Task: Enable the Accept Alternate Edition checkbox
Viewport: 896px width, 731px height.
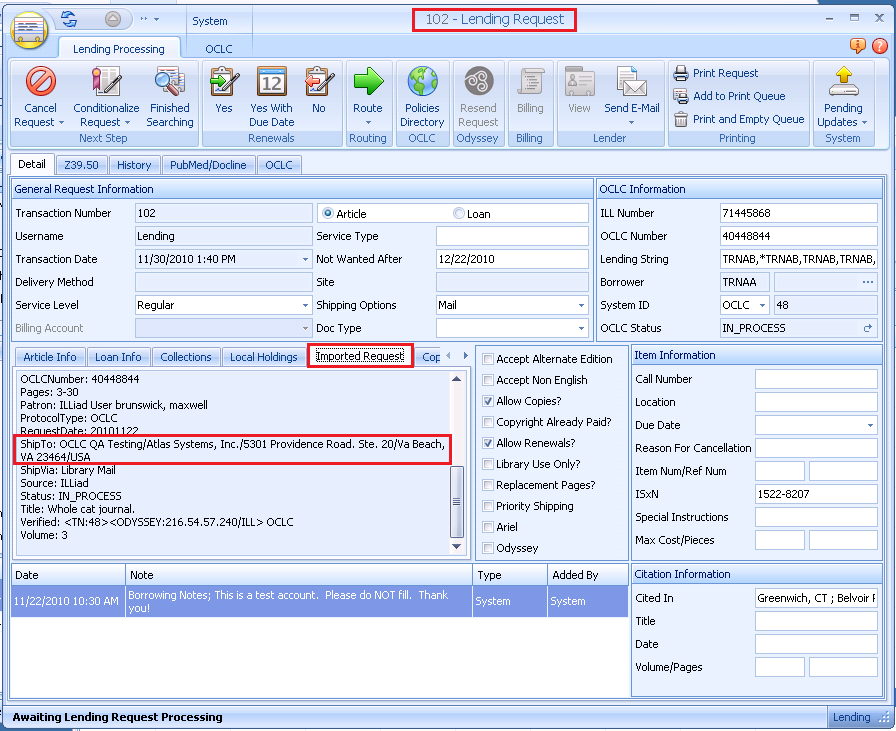Action: tap(488, 359)
